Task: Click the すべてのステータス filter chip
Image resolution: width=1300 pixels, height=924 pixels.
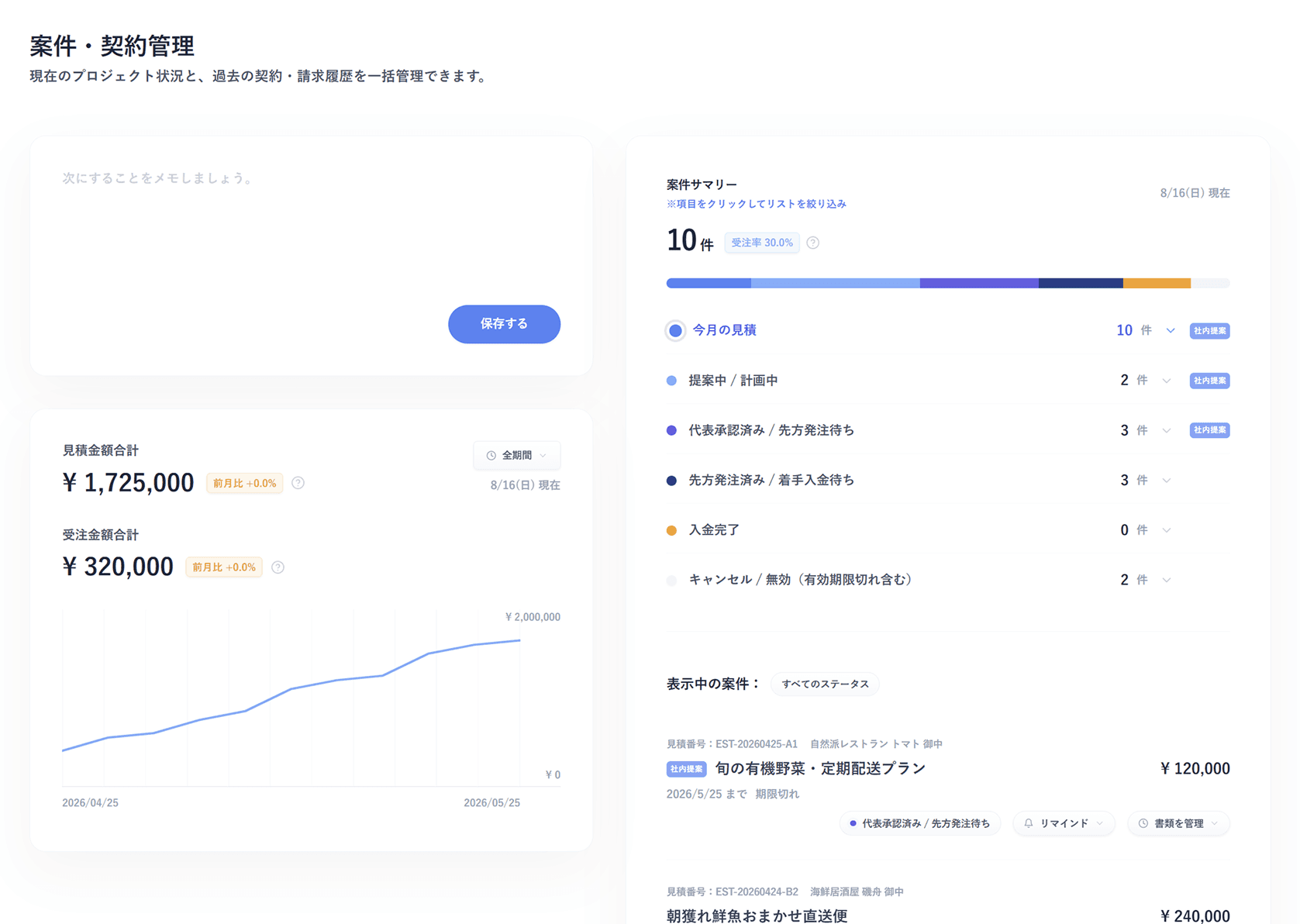Action: (825, 684)
